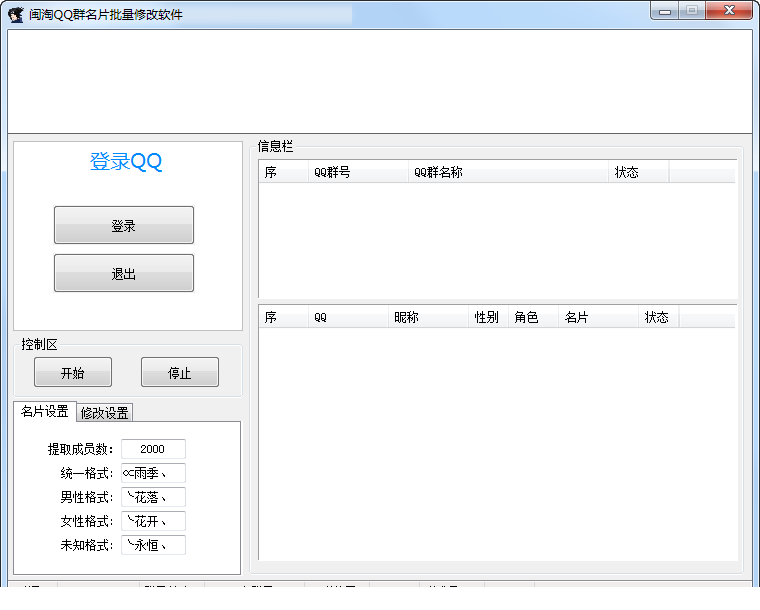The width and height of the screenshot is (760, 610).
Task: Click QQ column header in member list
Action: [348, 317]
